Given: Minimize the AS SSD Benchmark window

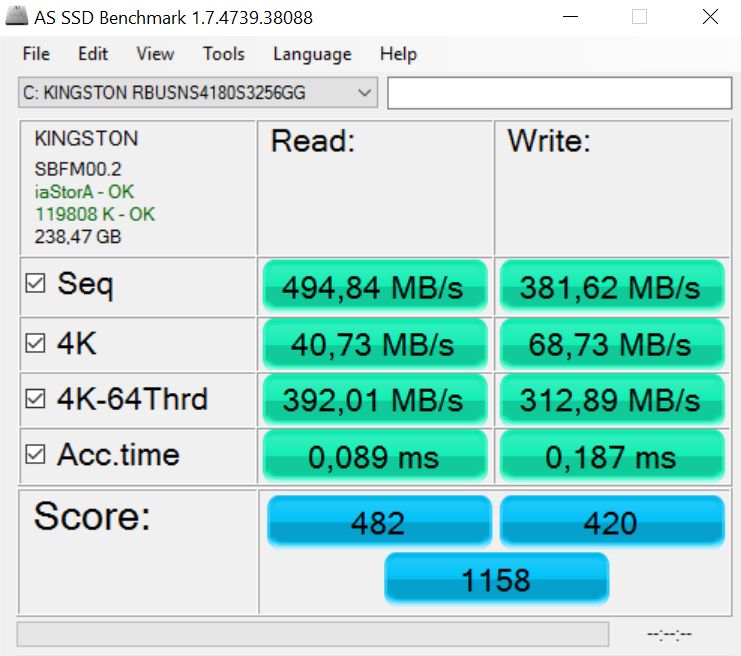Looking at the screenshot, I should pyautogui.click(x=570, y=17).
